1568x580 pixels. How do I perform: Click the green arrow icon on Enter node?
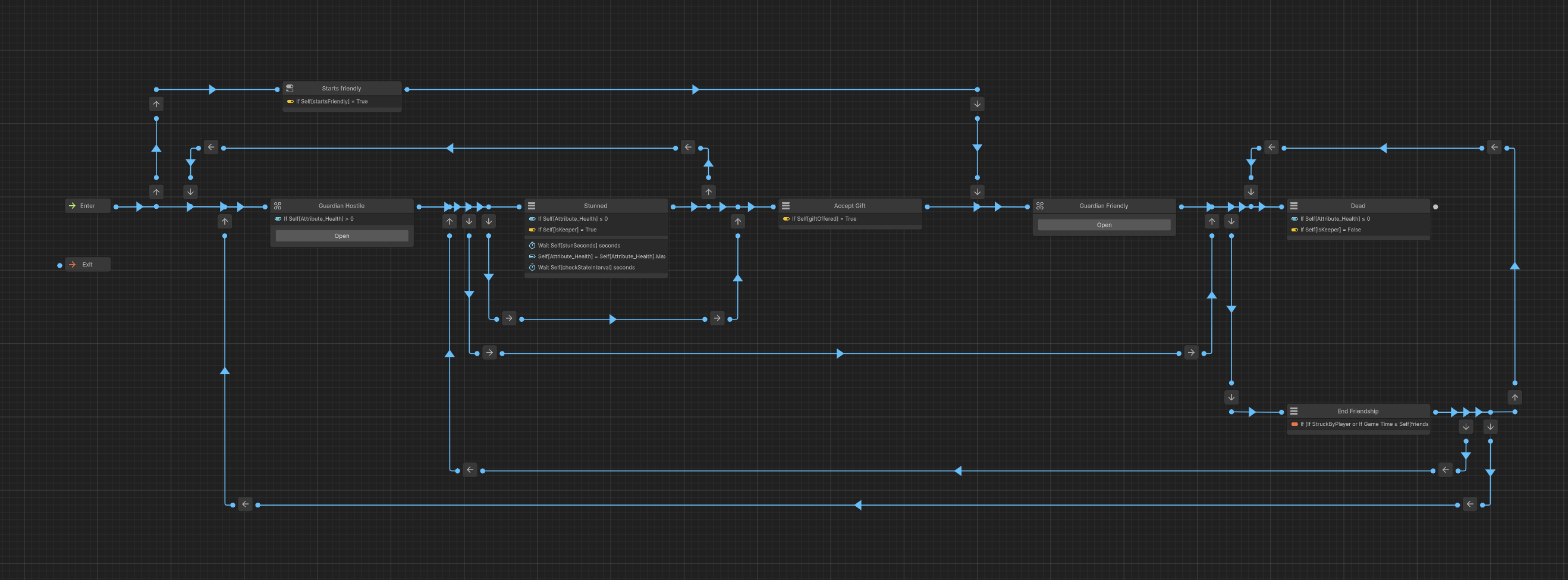click(72, 206)
